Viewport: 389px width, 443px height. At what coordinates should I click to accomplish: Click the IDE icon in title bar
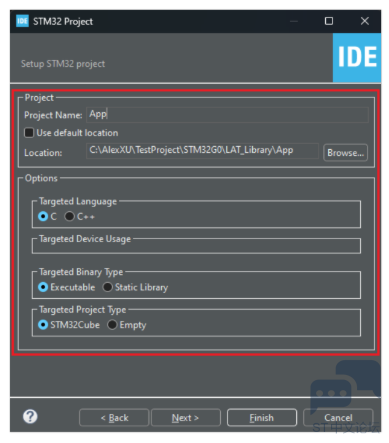click(22, 21)
